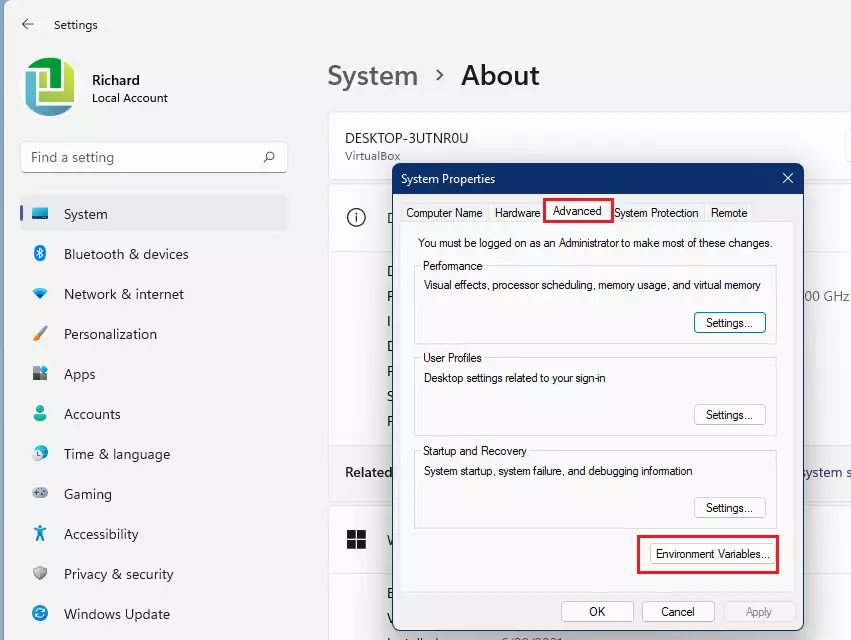Screen dimensions: 851x640
Task: Open Apps settings page
Action: [154, 374]
